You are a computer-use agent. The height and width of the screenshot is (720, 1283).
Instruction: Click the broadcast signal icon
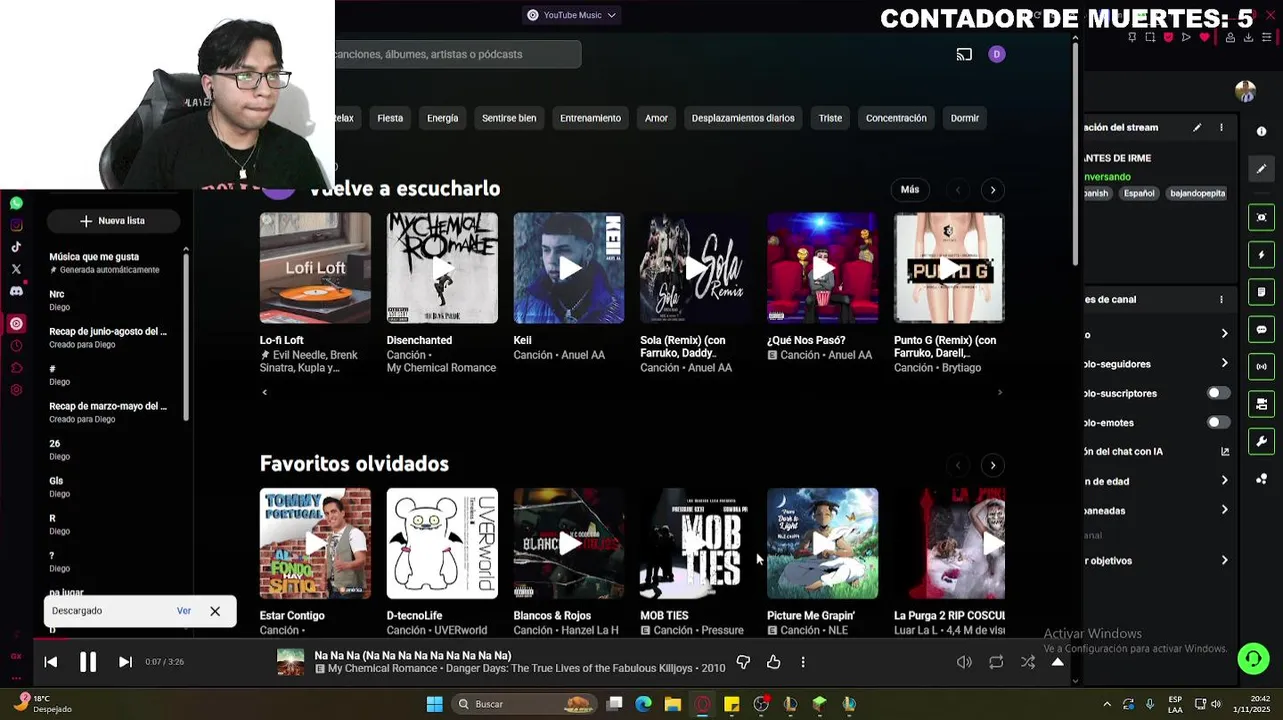click(x=1261, y=367)
